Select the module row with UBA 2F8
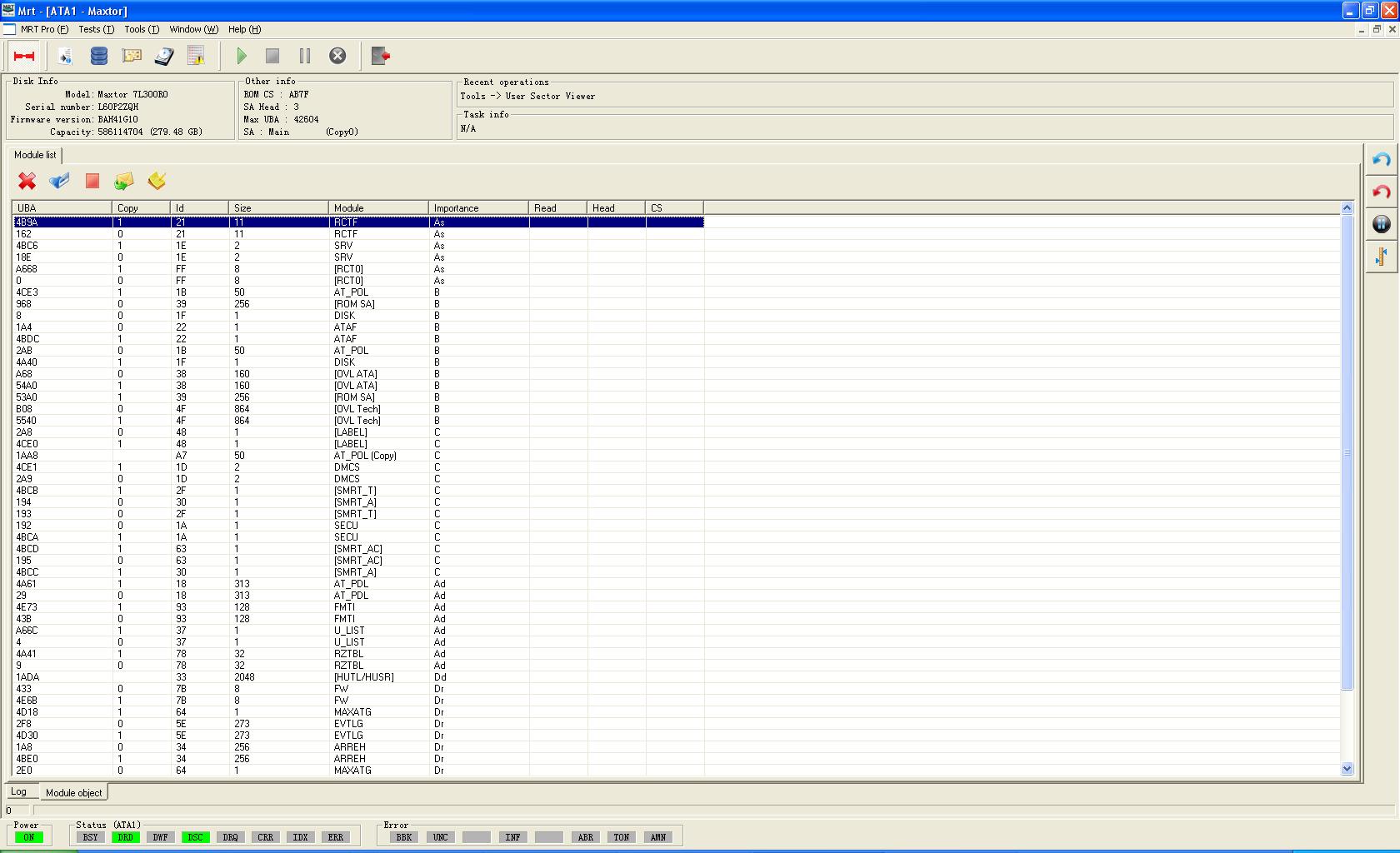This screenshot has height=853, width=1400. click(x=358, y=724)
